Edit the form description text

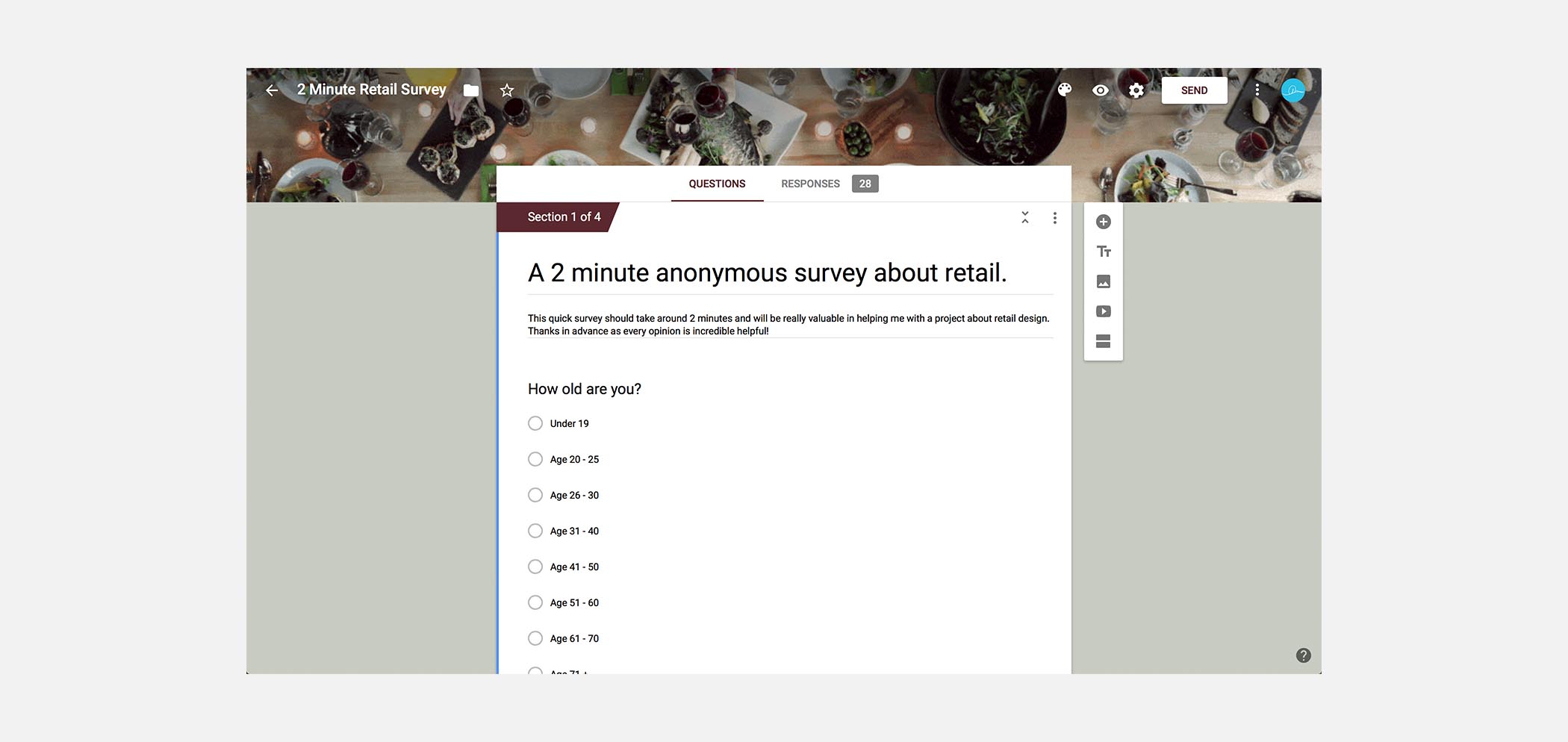(788, 325)
